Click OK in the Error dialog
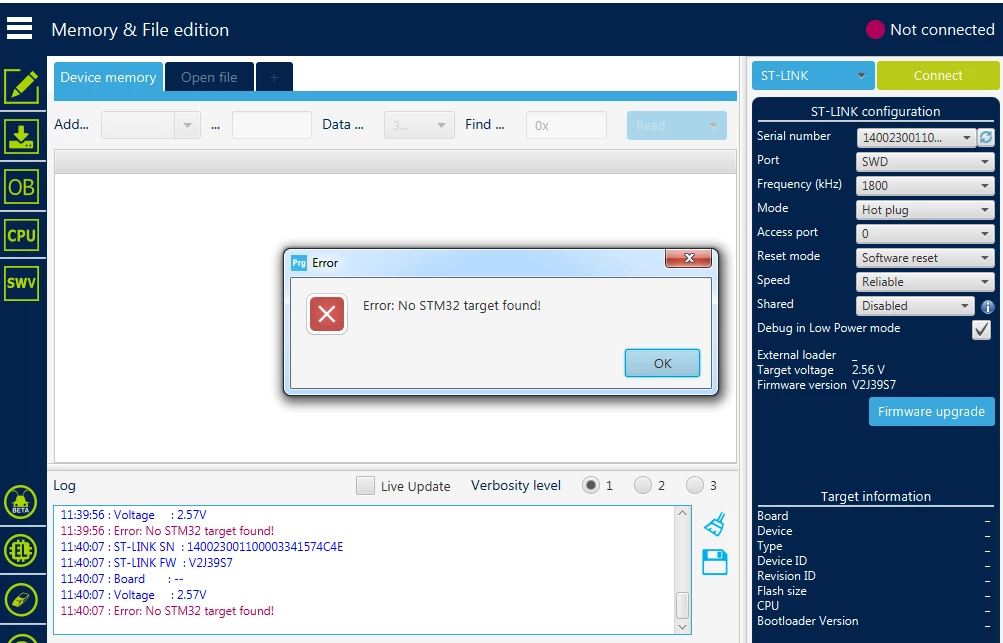 (x=662, y=363)
